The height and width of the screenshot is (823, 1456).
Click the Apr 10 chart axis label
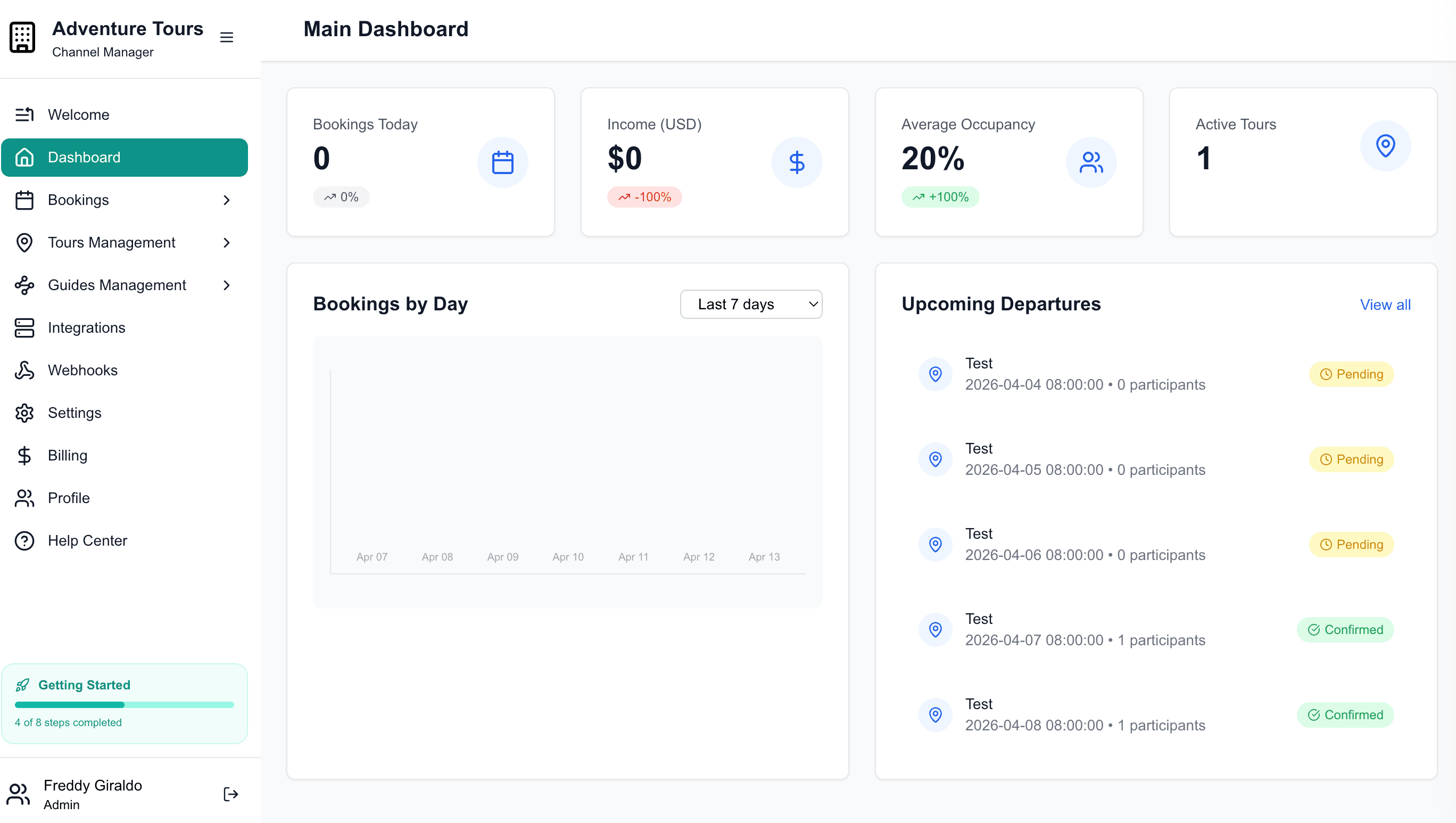568,557
